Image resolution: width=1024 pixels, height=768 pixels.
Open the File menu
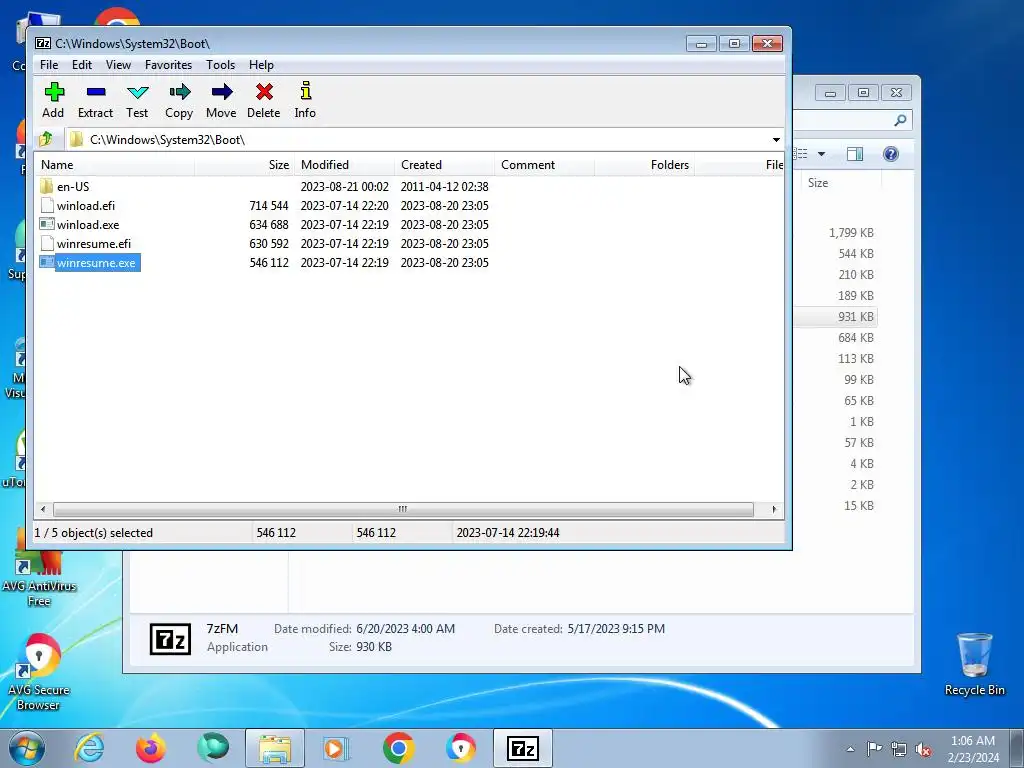49,65
